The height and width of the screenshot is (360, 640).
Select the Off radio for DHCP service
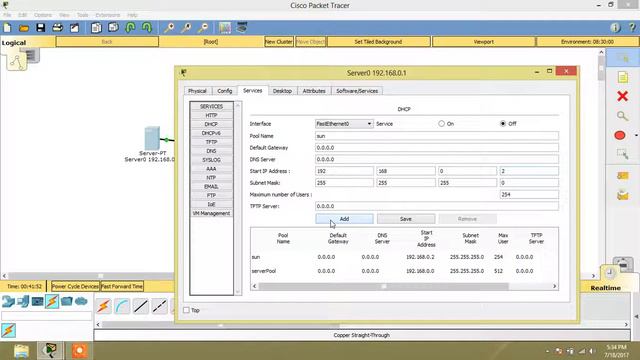tap(503, 124)
